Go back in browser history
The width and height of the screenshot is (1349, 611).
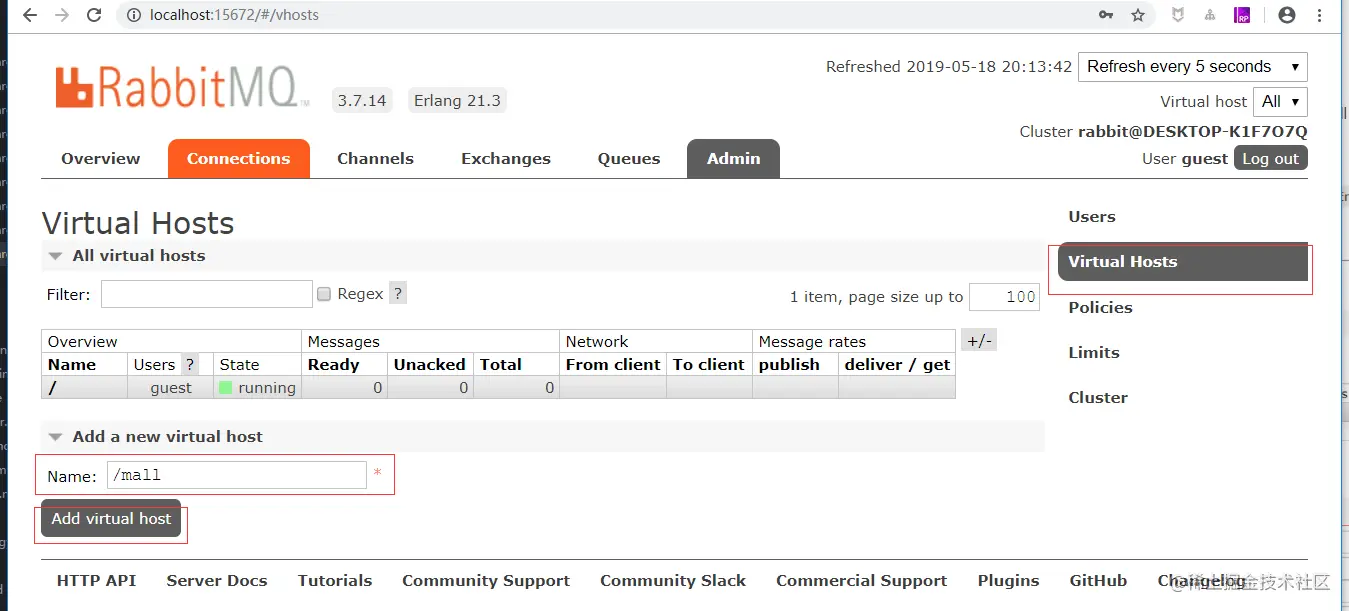point(30,15)
